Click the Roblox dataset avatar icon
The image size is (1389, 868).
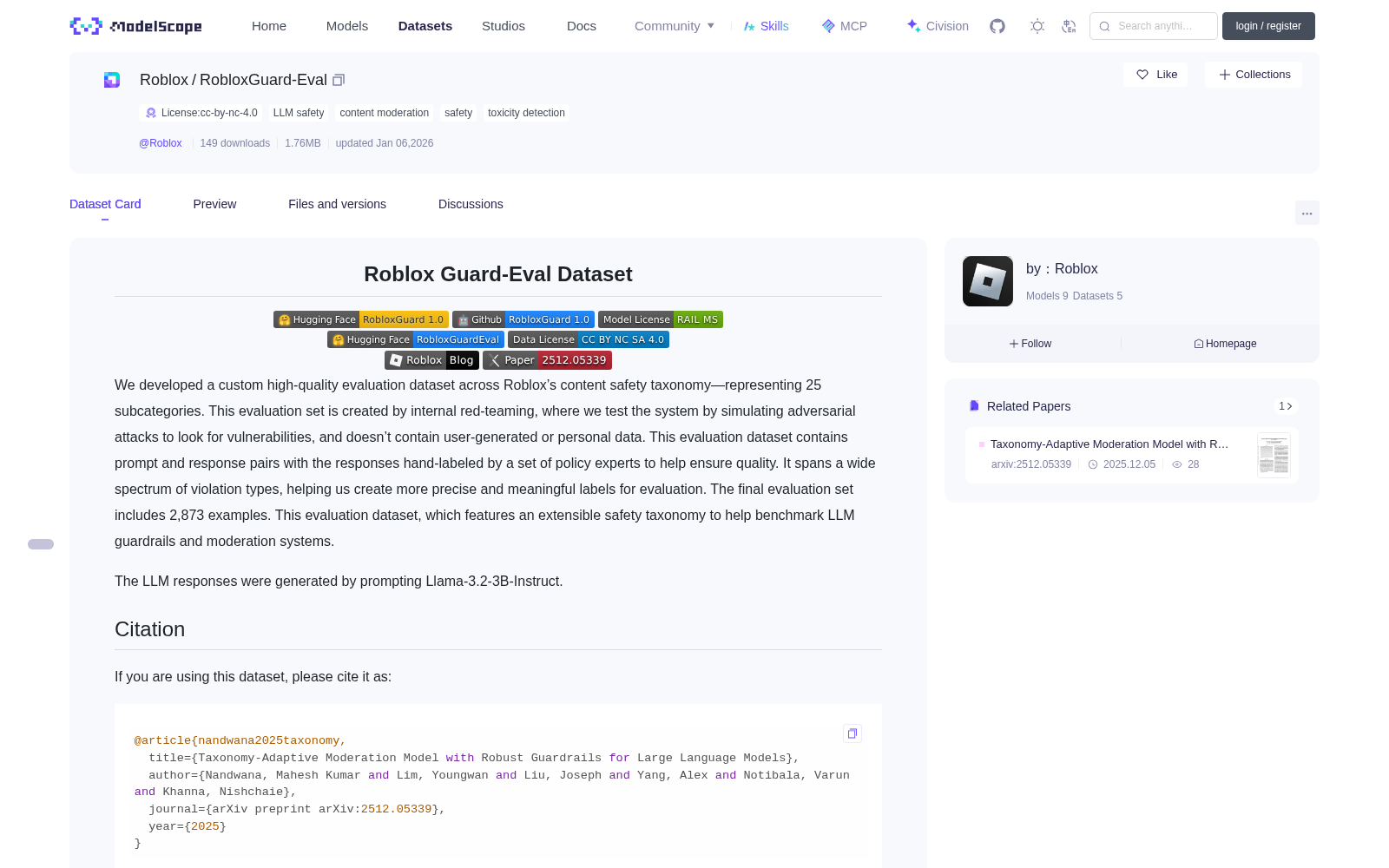112,80
